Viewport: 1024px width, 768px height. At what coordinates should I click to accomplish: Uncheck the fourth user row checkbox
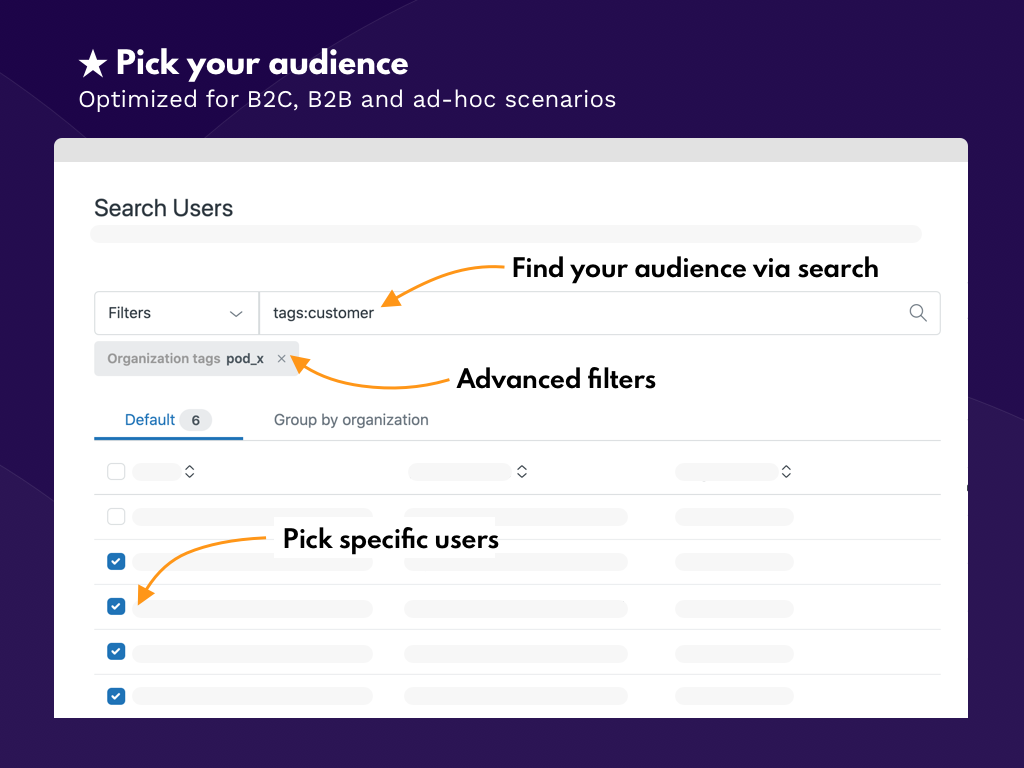pyautogui.click(x=116, y=651)
